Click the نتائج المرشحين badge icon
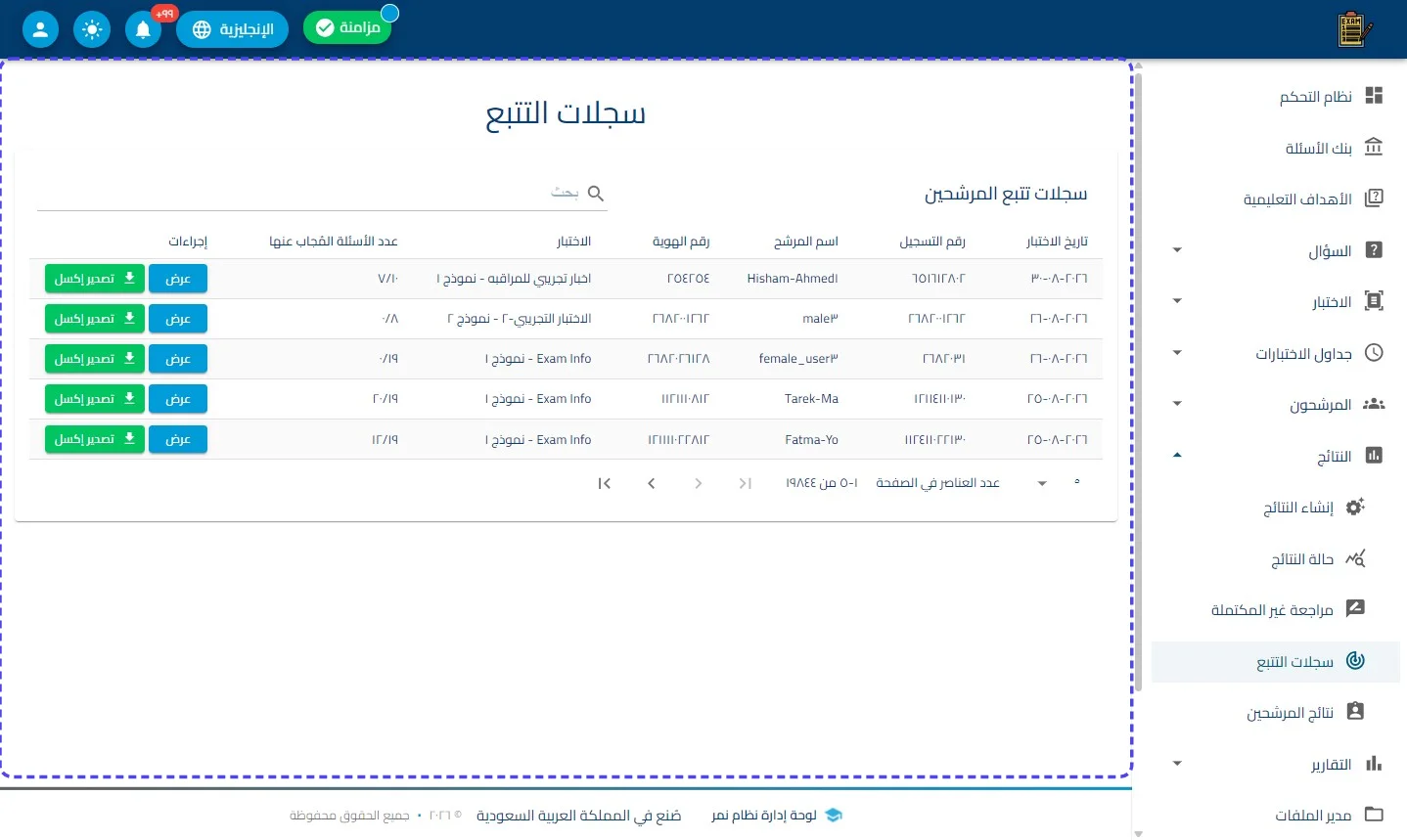The image size is (1407, 840). pyautogui.click(x=1355, y=711)
